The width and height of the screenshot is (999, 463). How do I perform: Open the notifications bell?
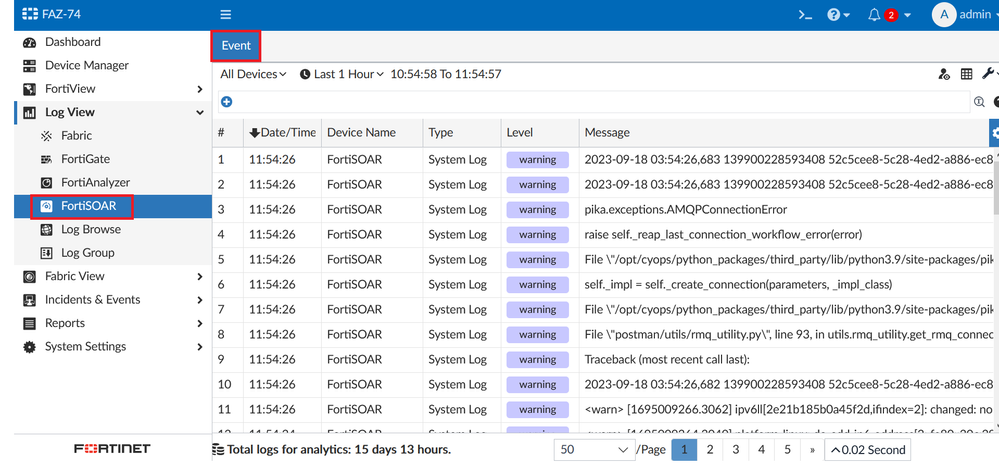coord(874,15)
